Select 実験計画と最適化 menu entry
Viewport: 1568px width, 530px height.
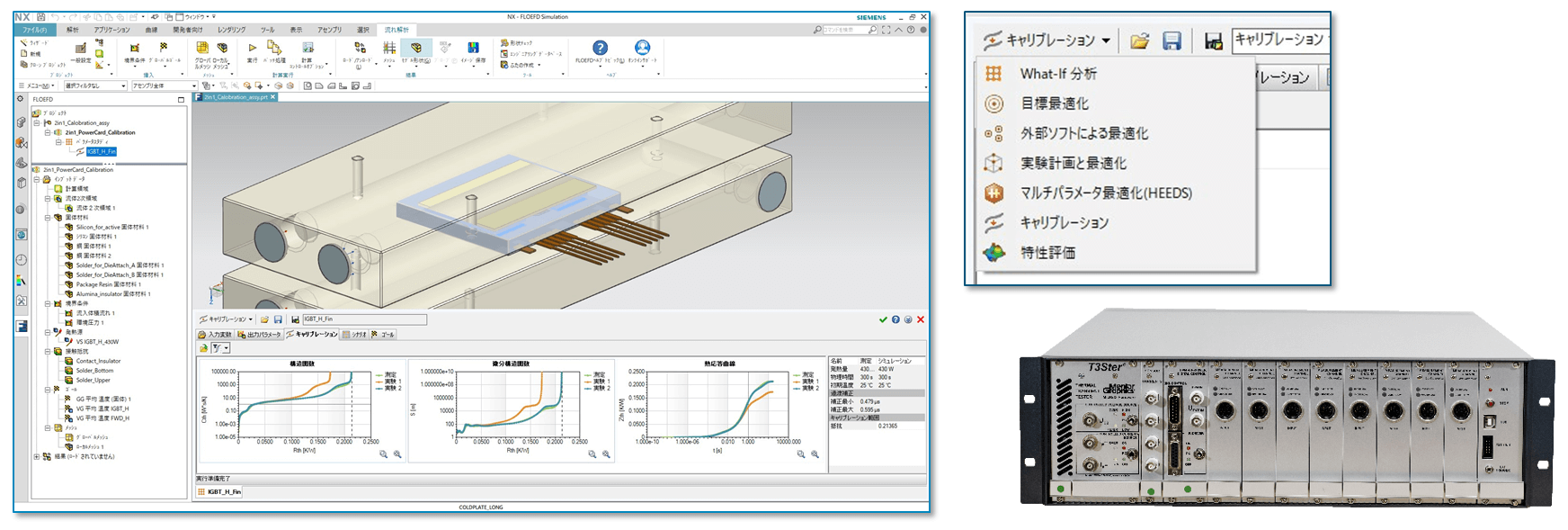1074,163
